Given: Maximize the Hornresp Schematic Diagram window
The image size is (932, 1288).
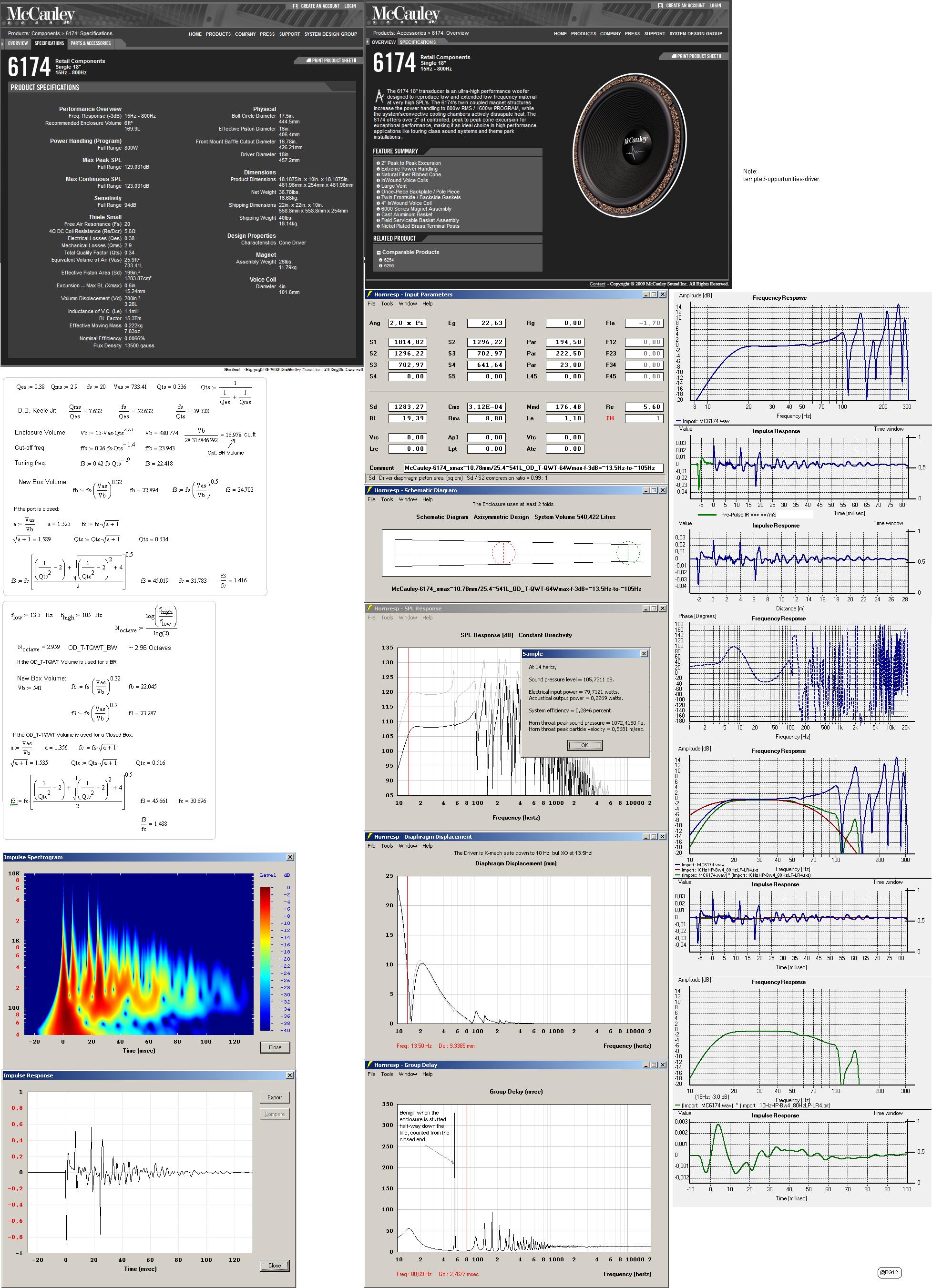Looking at the screenshot, I should tap(654, 490).
